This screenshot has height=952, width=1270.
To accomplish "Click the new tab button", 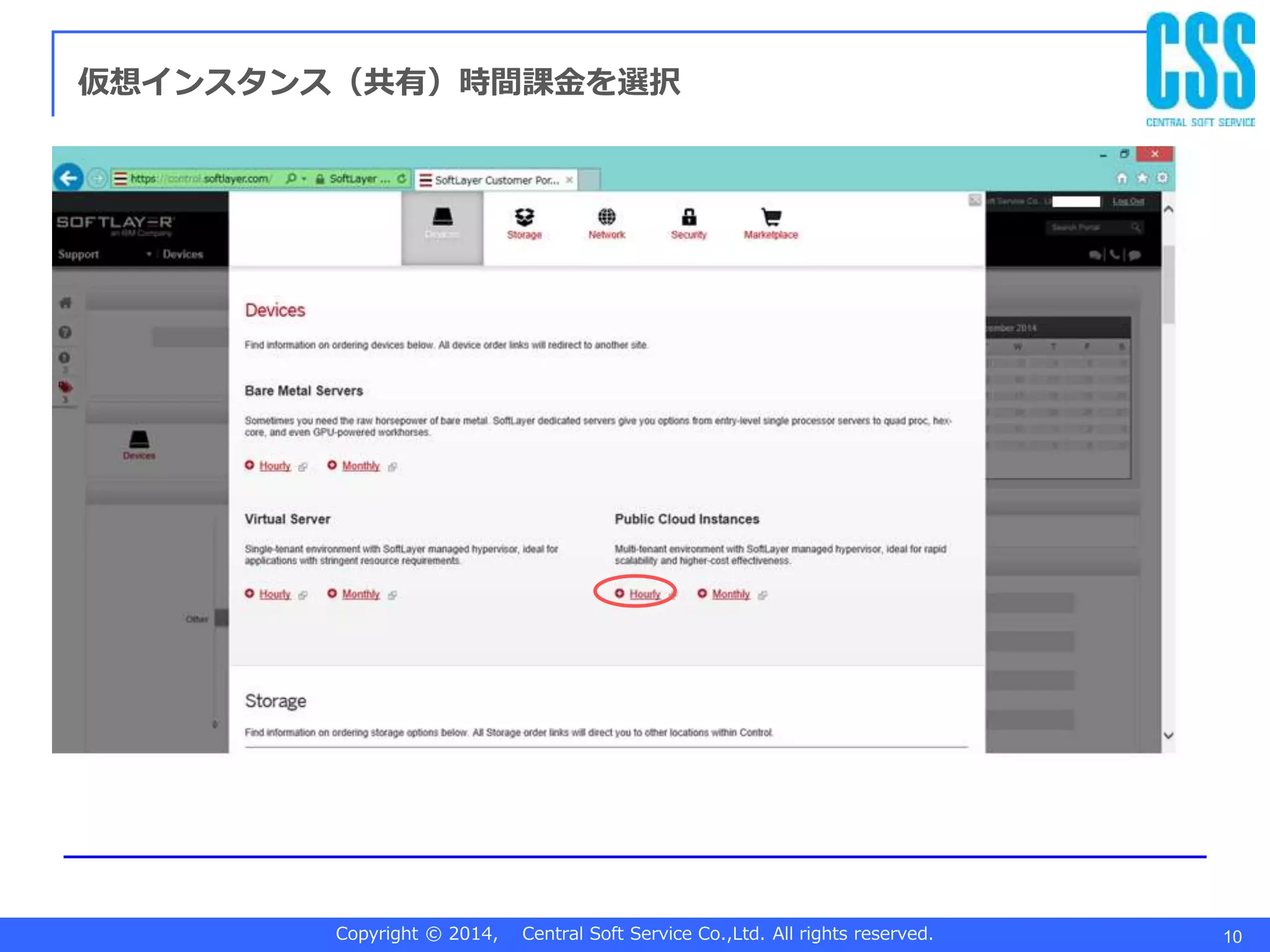I will [x=589, y=180].
